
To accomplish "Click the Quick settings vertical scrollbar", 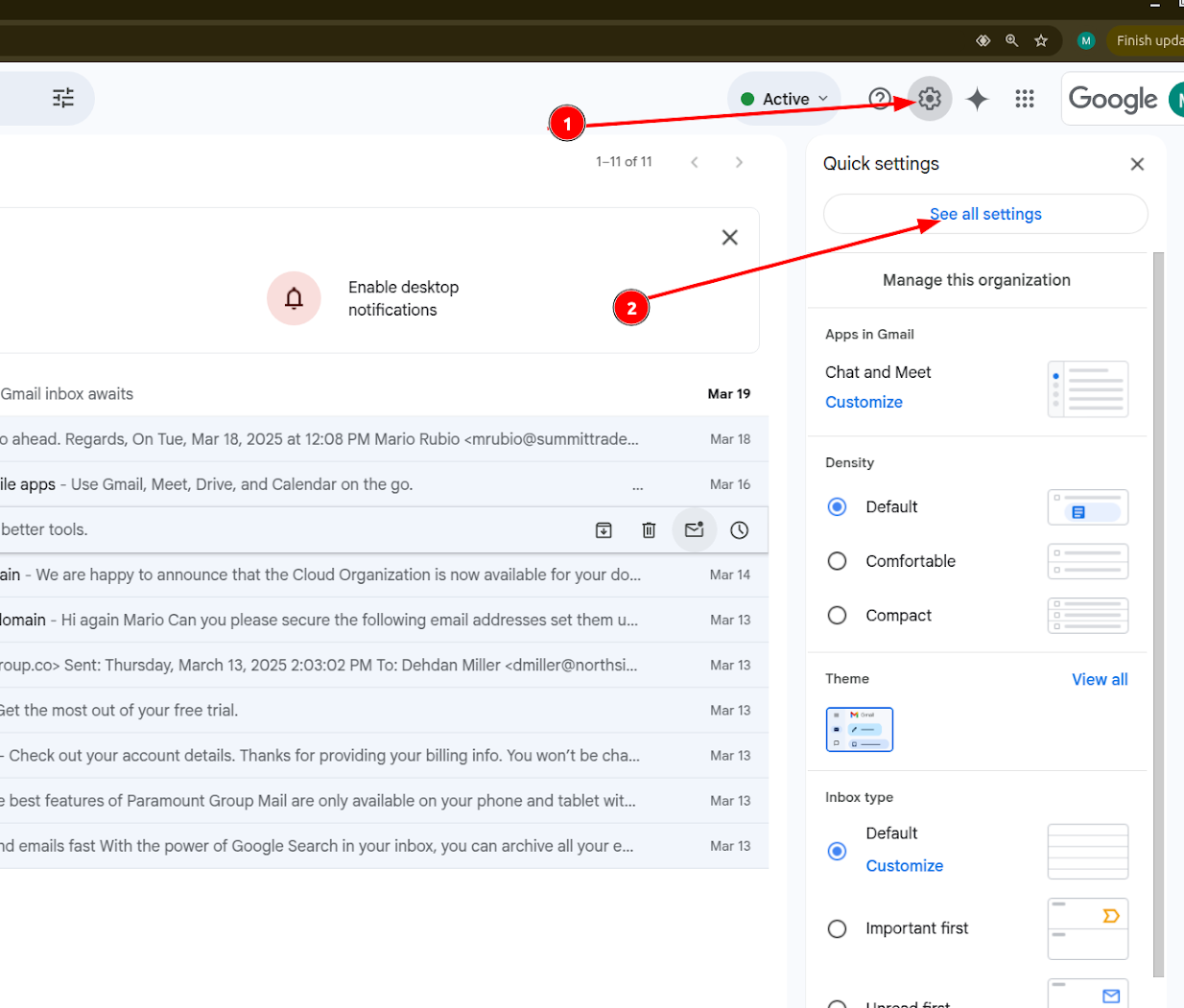I will 1158,614.
